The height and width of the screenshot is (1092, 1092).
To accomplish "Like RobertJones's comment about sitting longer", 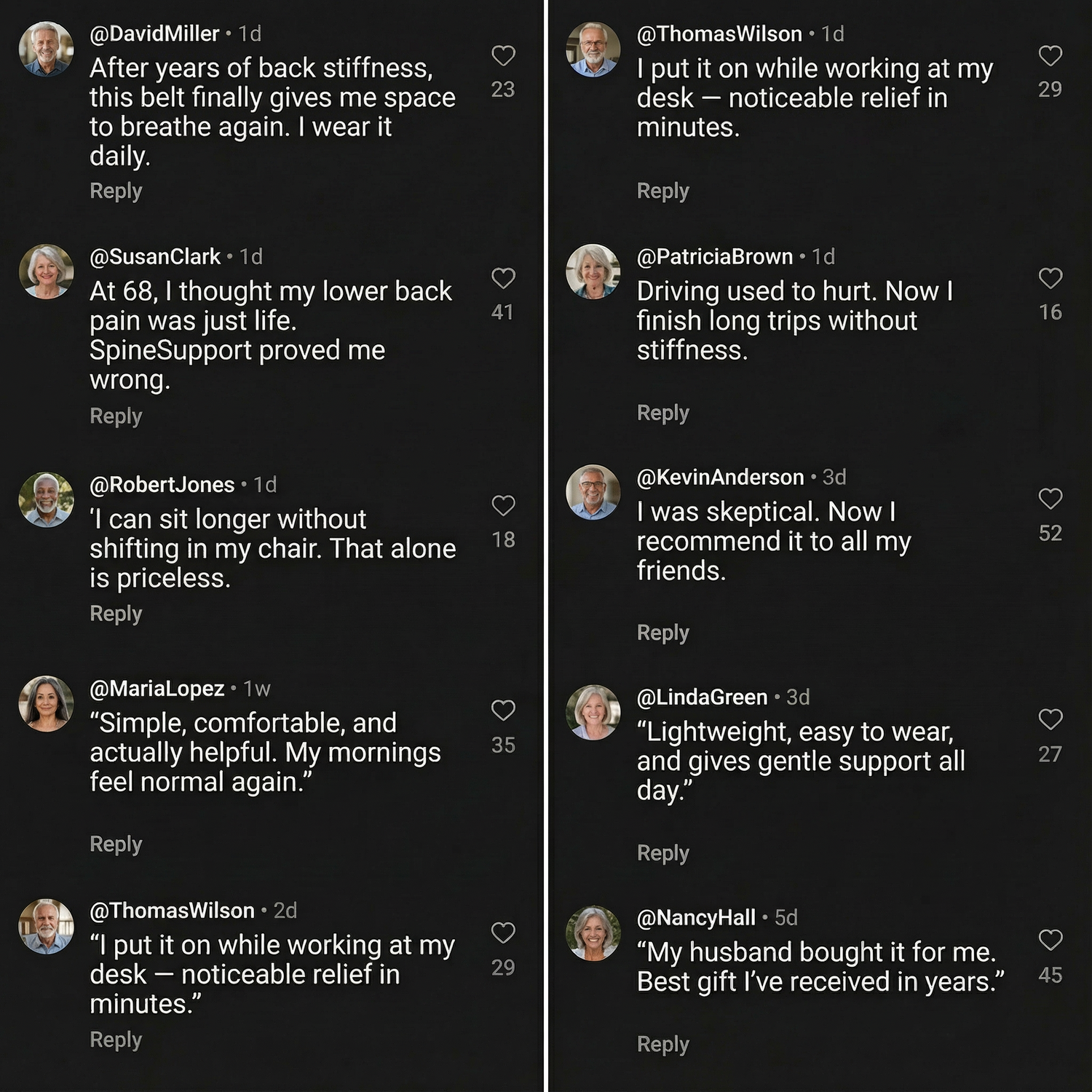I will tap(503, 505).
